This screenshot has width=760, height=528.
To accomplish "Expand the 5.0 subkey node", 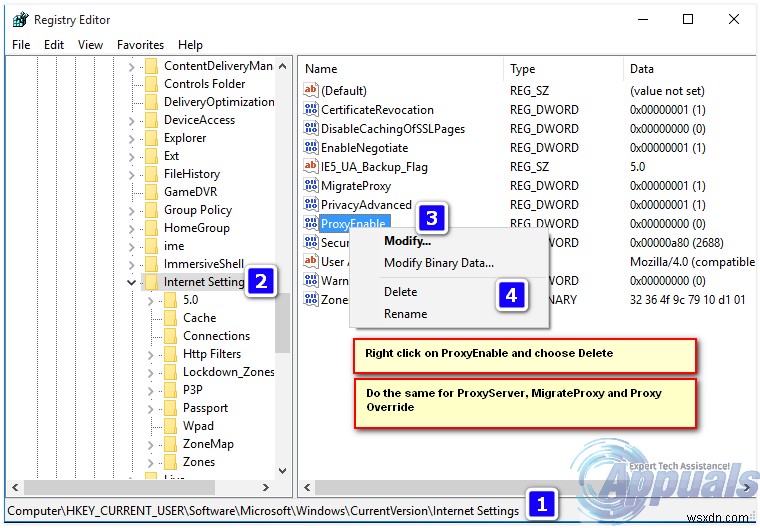I will coord(151,301).
